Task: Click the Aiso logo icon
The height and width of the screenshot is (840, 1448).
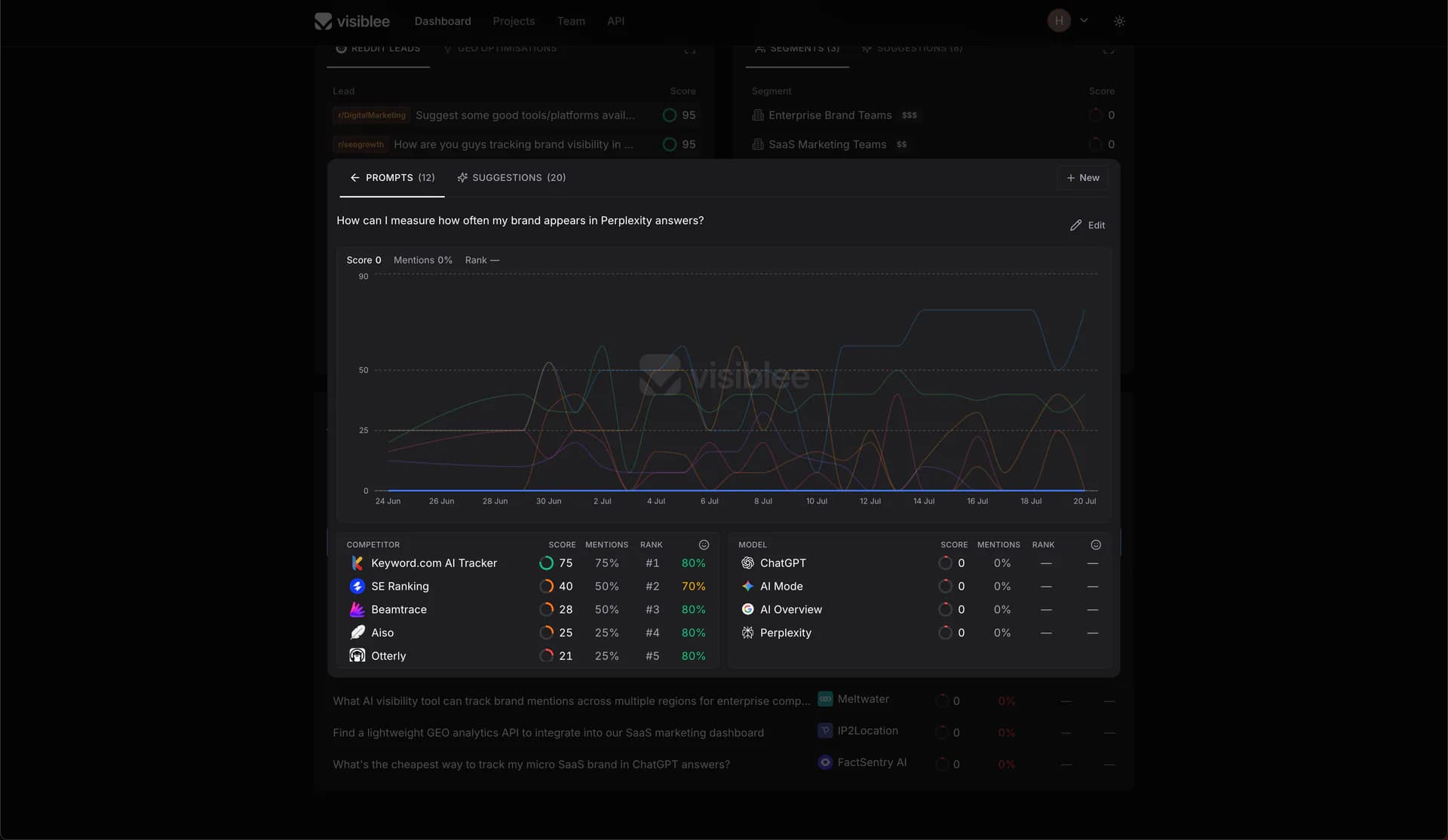Action: point(357,633)
